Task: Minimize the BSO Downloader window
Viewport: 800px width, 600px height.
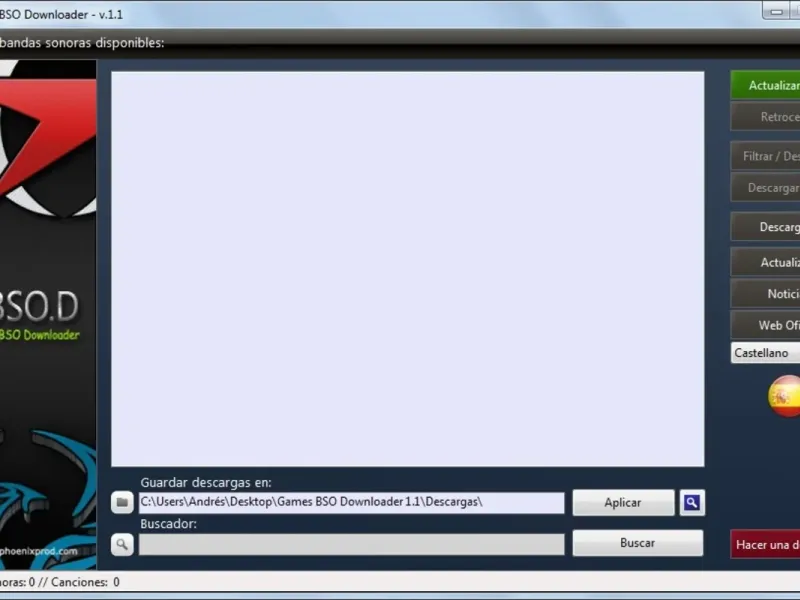Action: pos(777,11)
